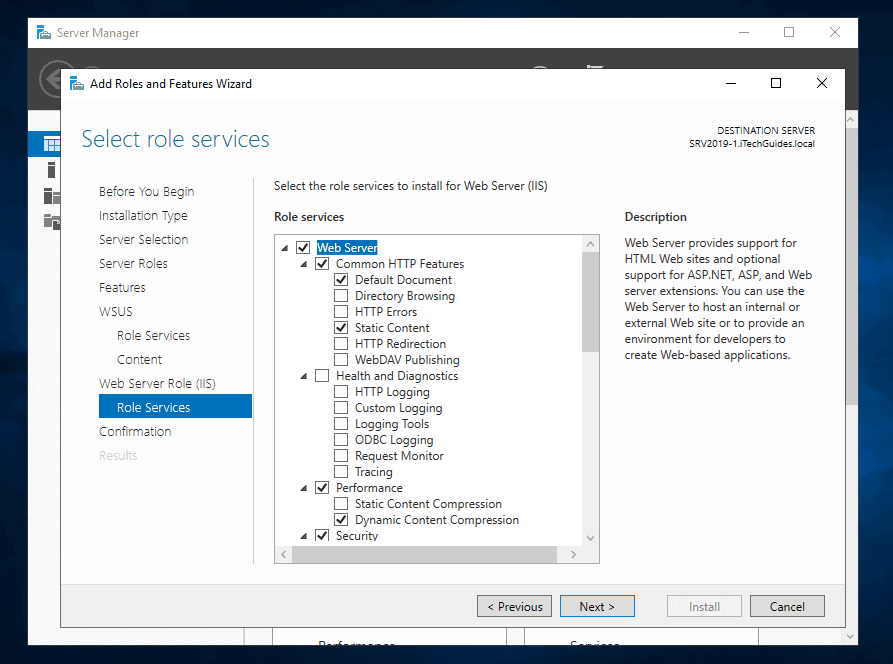
Task: Open the WSUS step
Action: 116,311
